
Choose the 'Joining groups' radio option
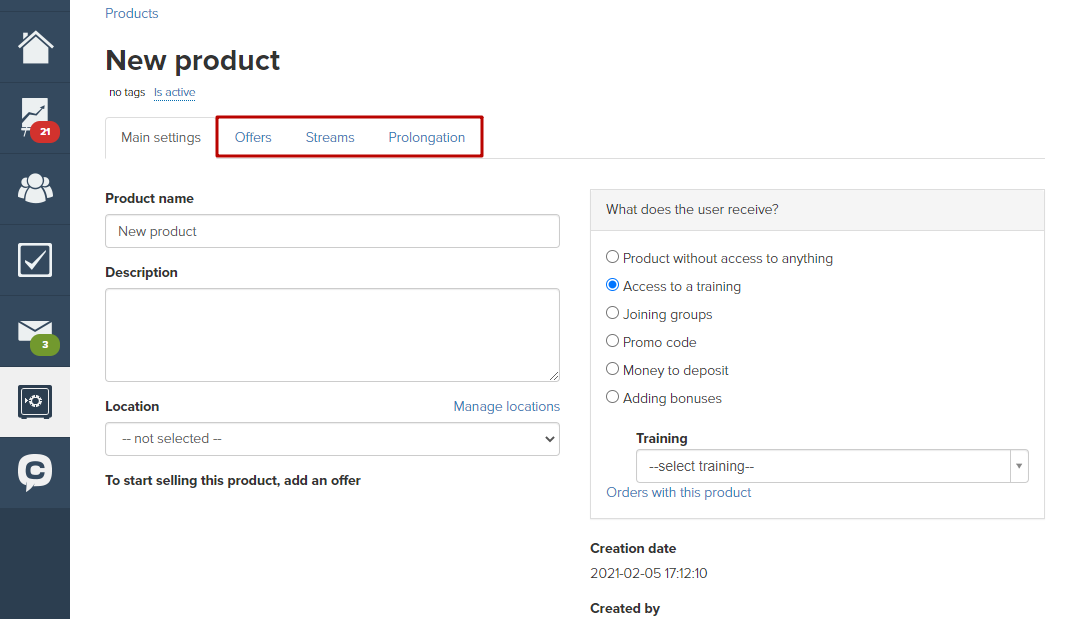(x=613, y=313)
